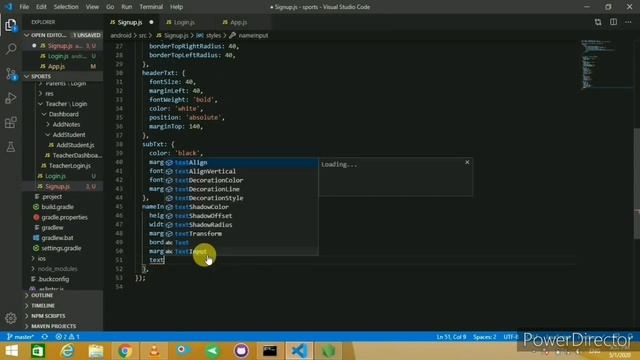Expand the Maven Projects panel
Screen dimensions: 640x360
[61, 326]
